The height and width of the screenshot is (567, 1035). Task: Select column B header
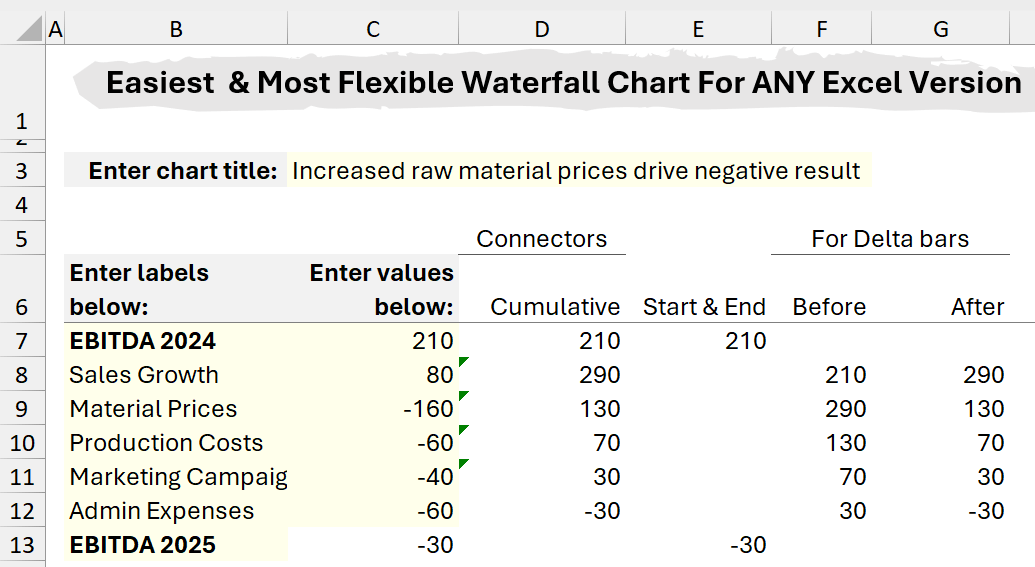pyautogui.click(x=176, y=30)
